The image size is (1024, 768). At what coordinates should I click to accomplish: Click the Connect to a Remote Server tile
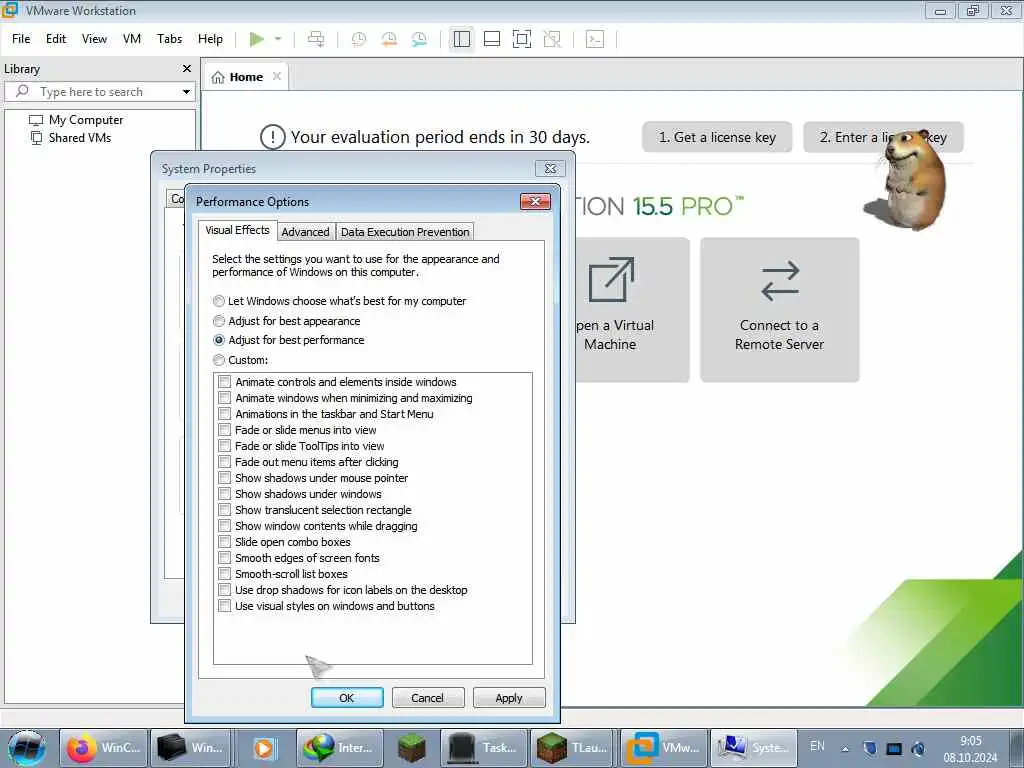(x=779, y=310)
